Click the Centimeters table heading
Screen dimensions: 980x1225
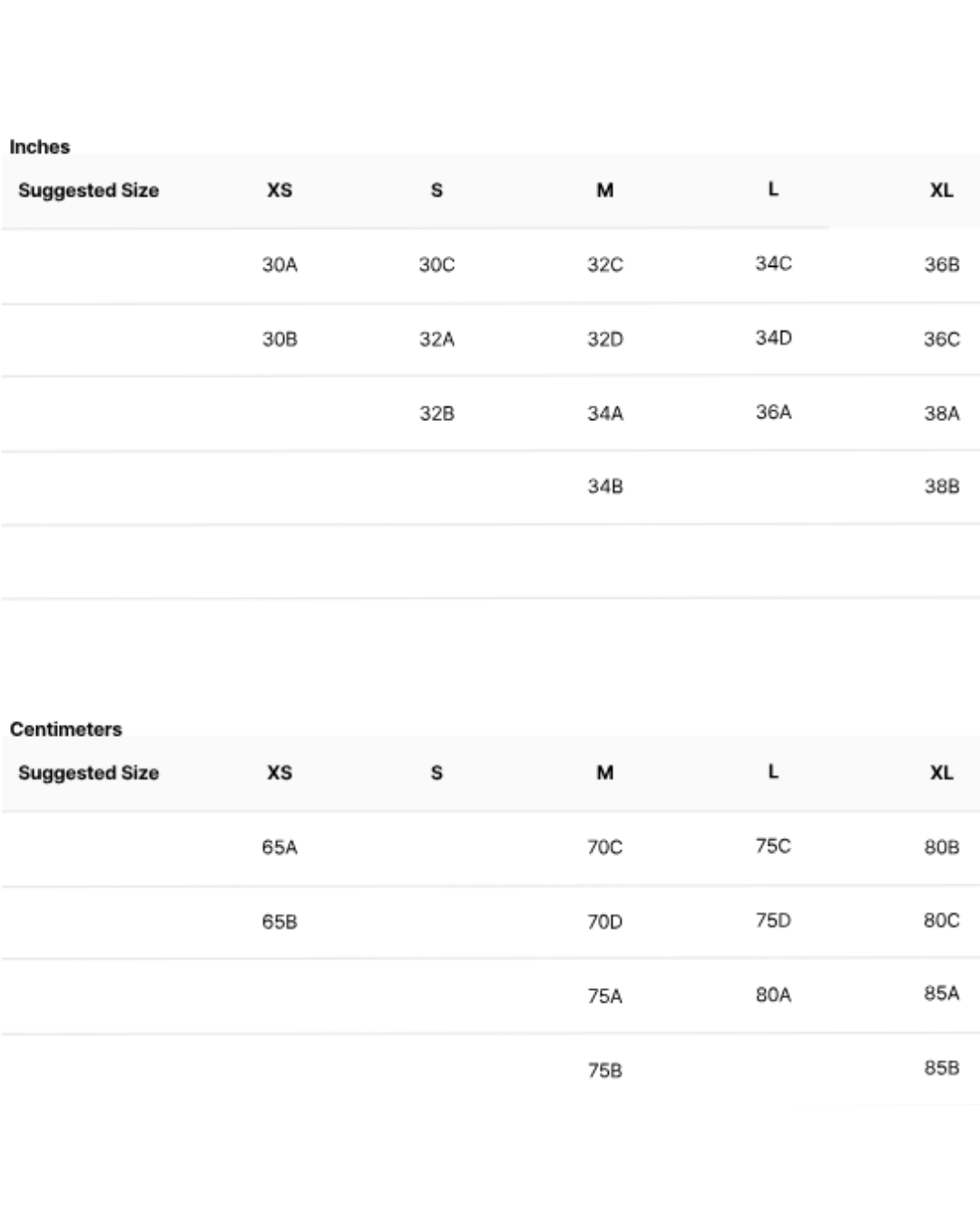pyautogui.click(x=65, y=730)
